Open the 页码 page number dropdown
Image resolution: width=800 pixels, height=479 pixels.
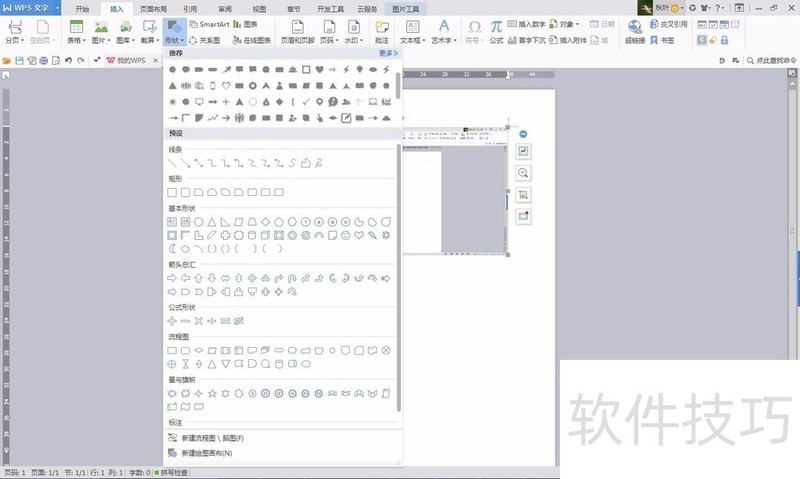(330, 32)
